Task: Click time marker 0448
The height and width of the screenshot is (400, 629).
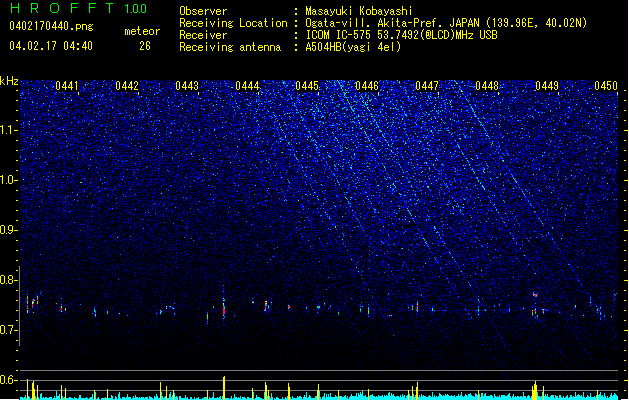Action: click(487, 86)
